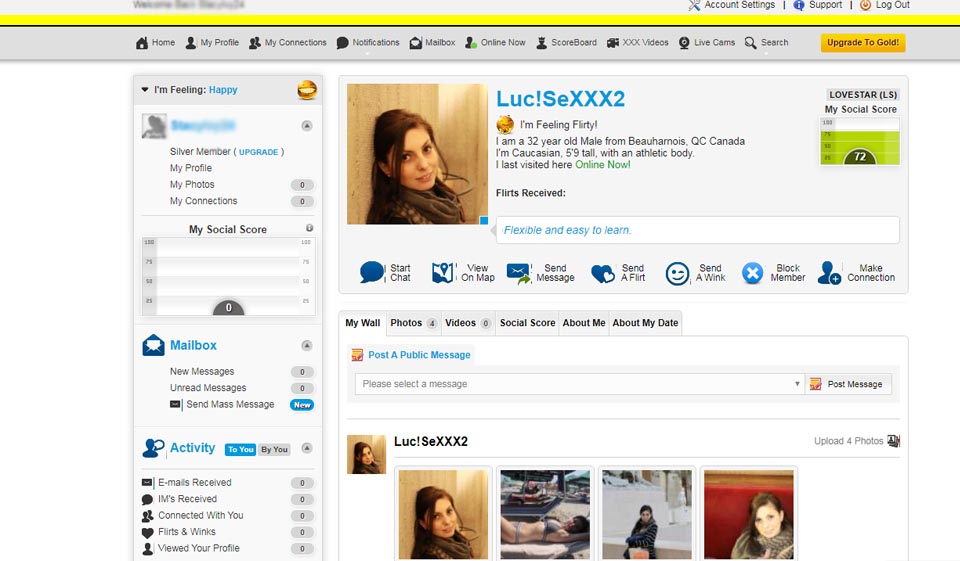Switch Activity view to By You
The width and height of the screenshot is (960, 561).
pyautogui.click(x=274, y=450)
